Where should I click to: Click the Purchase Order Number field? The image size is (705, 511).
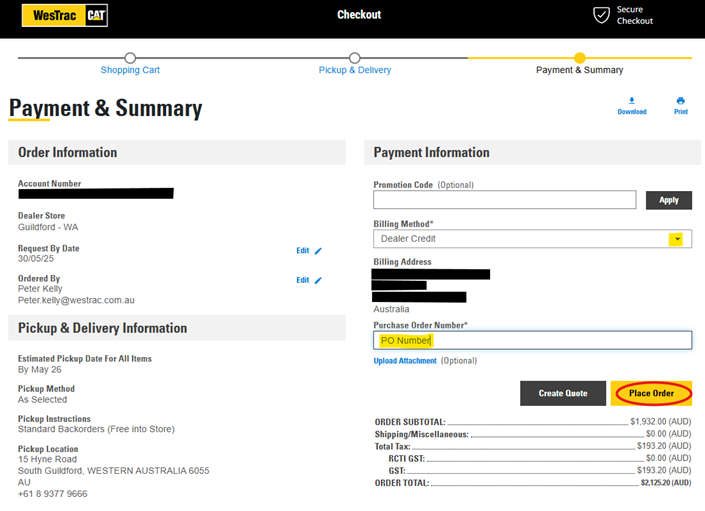(532, 341)
